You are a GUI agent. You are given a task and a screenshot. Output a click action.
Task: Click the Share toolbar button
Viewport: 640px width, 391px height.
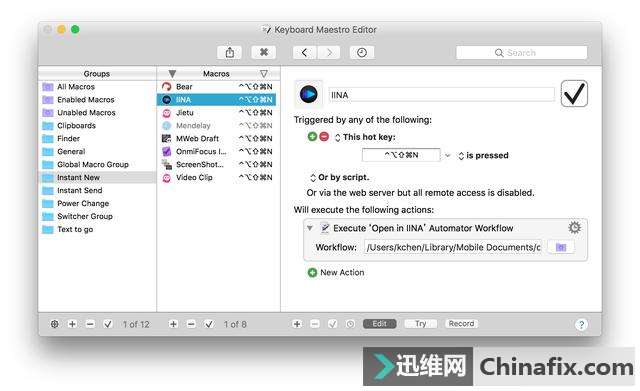[230, 53]
